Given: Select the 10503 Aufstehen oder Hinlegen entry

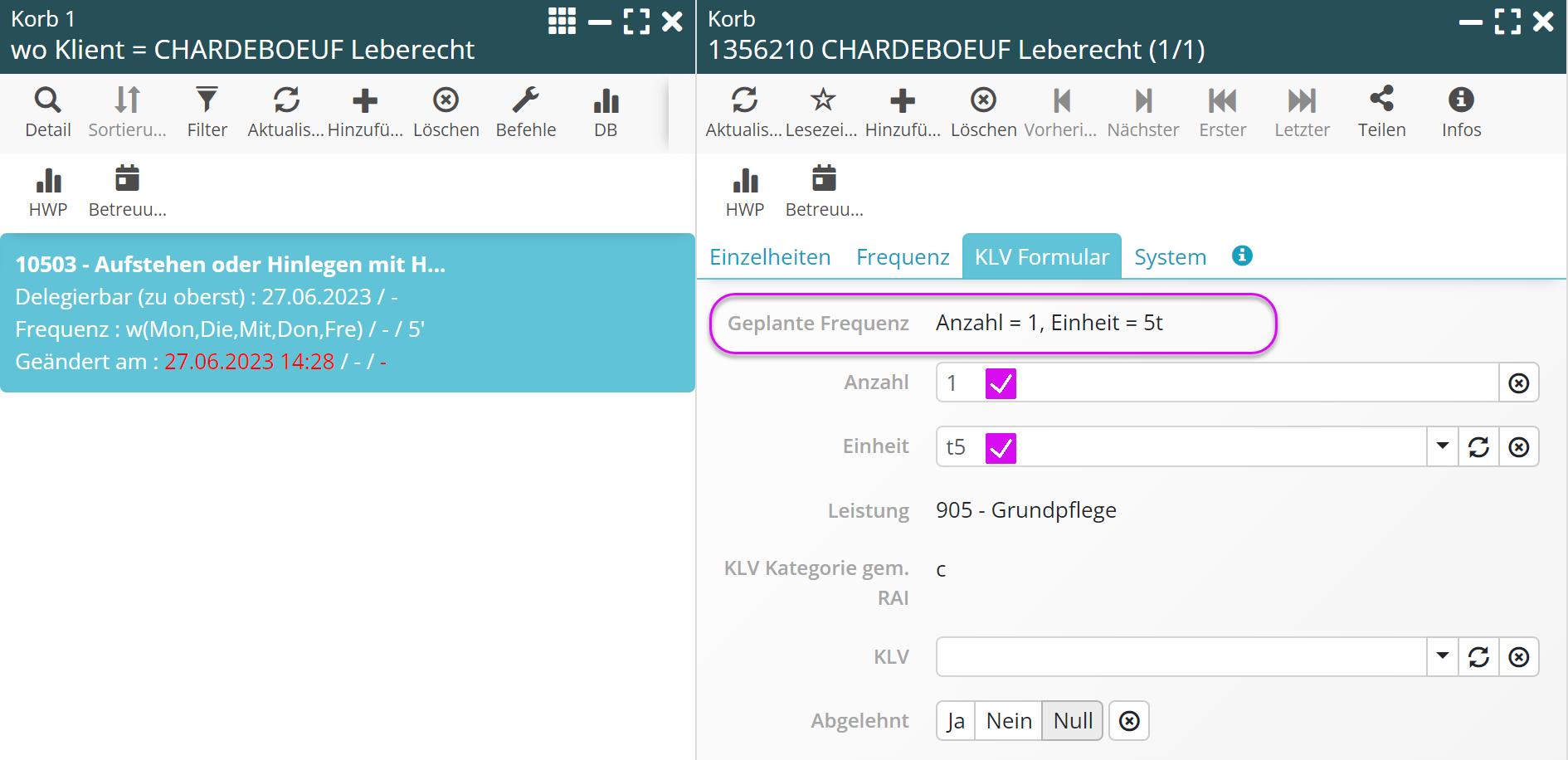Looking at the screenshot, I should [x=347, y=313].
